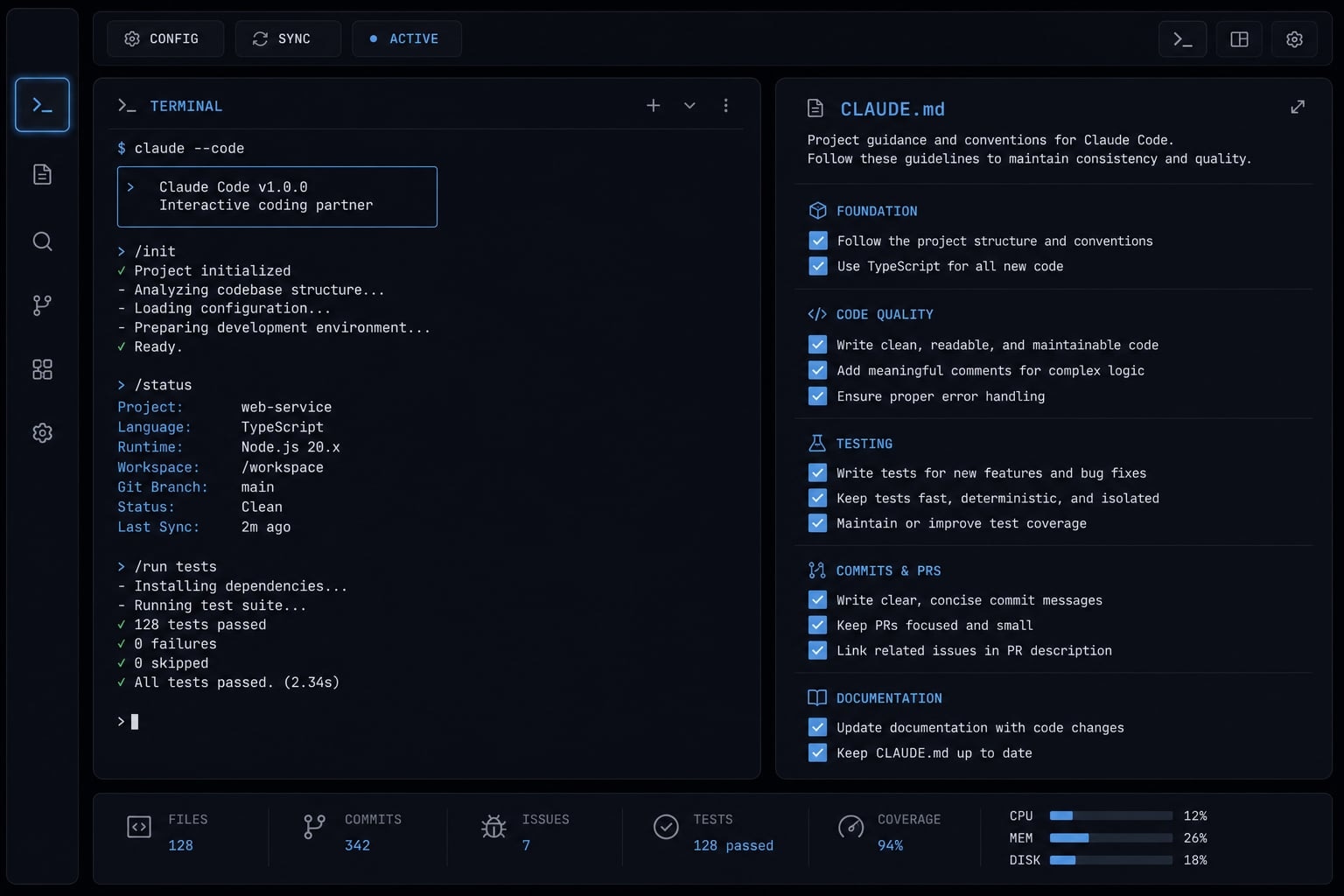Add a new terminal with the plus icon
1344x896 pixels.
point(653,105)
